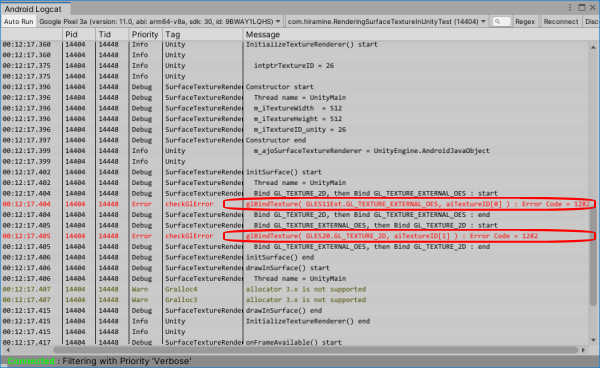Screen dimensions: 600x368
Task: Click the Priority column header
Action: 145,34
